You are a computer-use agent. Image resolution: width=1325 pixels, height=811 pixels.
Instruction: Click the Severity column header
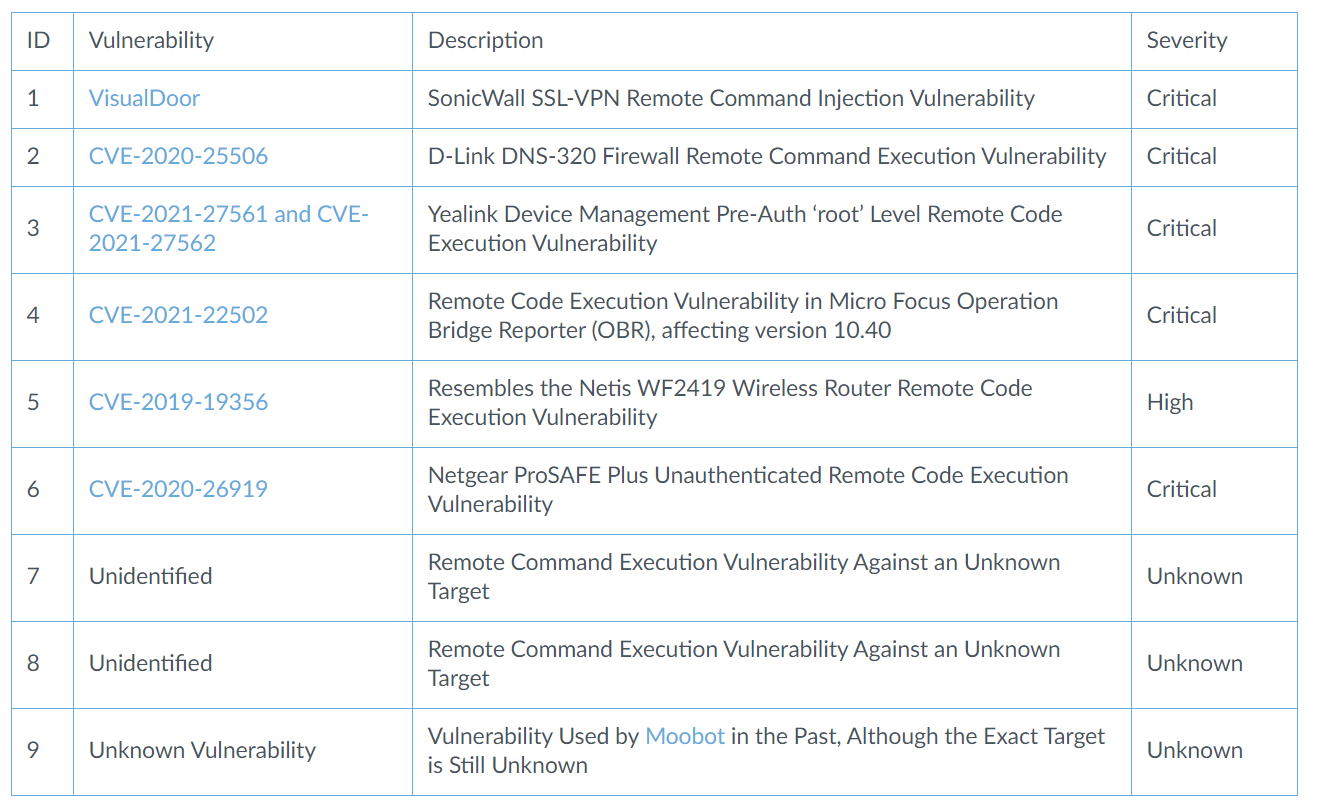tap(1186, 40)
